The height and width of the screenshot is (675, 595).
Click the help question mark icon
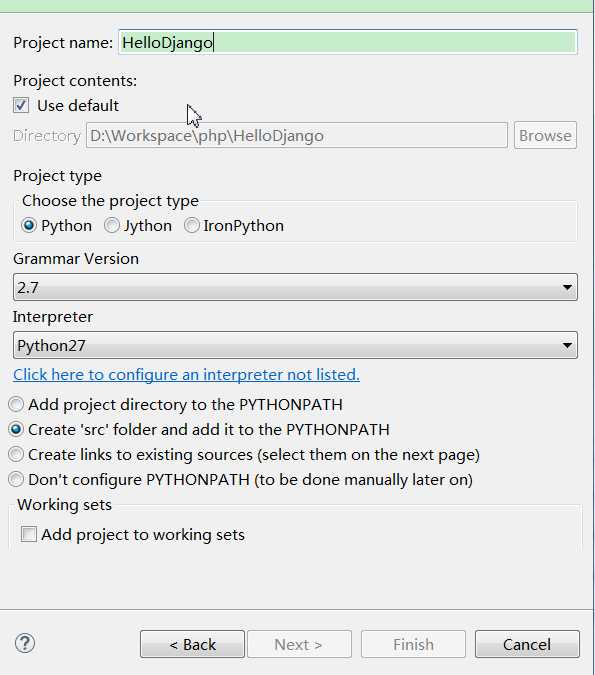25,644
